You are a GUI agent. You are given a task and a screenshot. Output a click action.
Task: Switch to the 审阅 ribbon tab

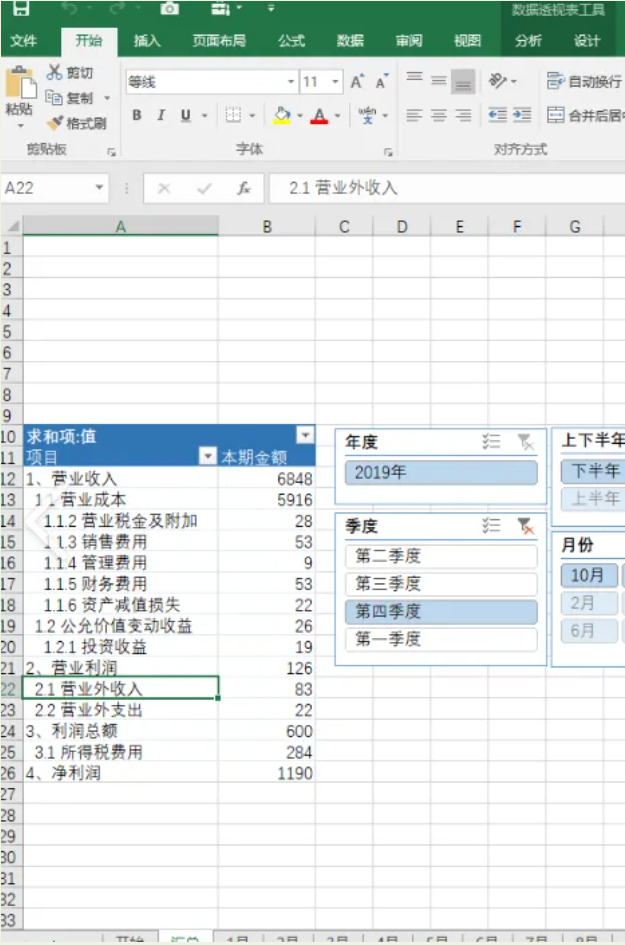point(409,40)
